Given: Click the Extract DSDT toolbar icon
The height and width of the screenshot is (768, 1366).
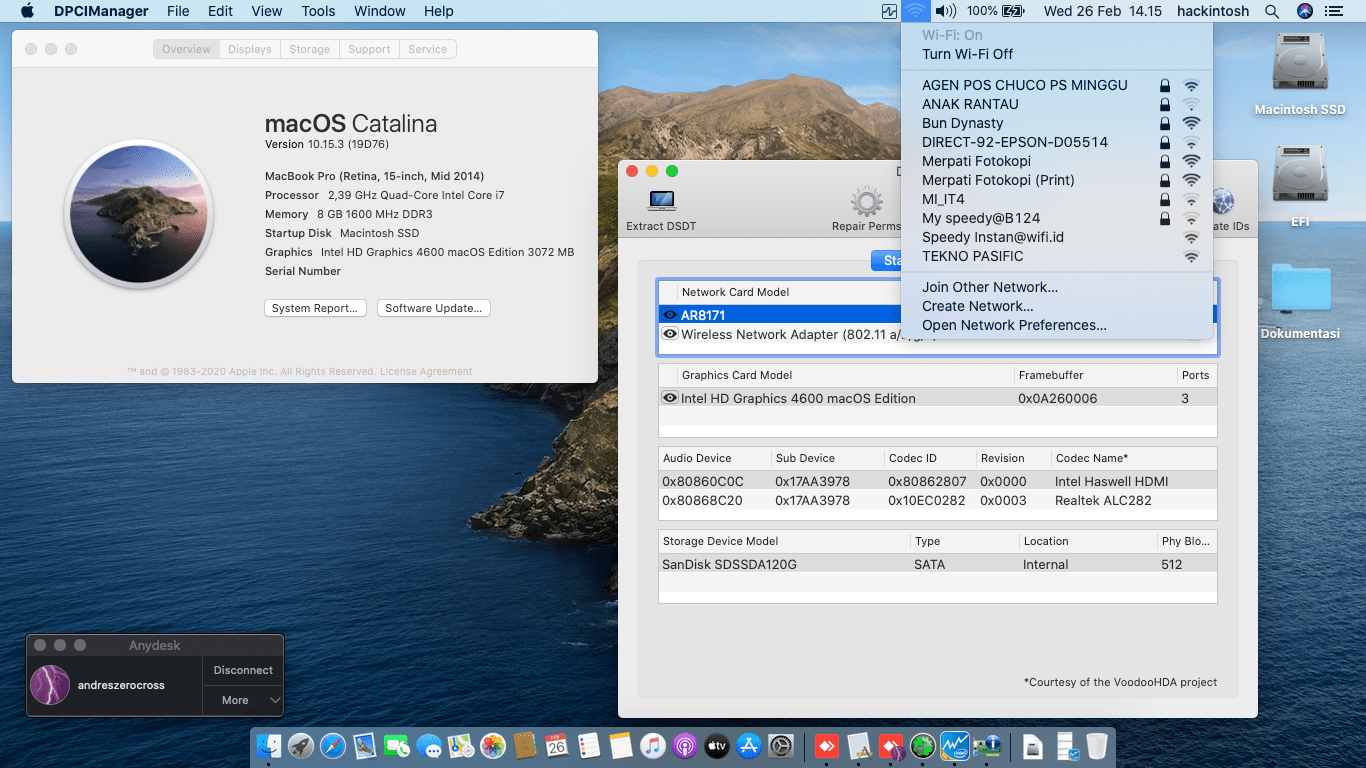Looking at the screenshot, I should coord(661,201).
